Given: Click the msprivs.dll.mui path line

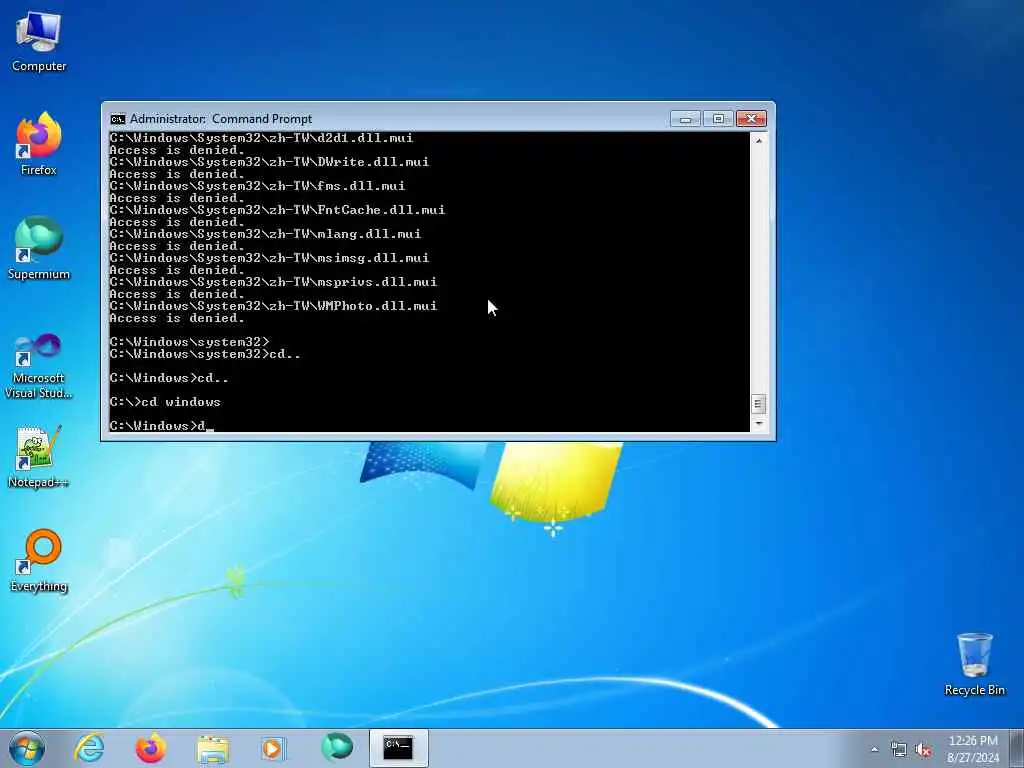Looking at the screenshot, I should pyautogui.click(x=273, y=282).
